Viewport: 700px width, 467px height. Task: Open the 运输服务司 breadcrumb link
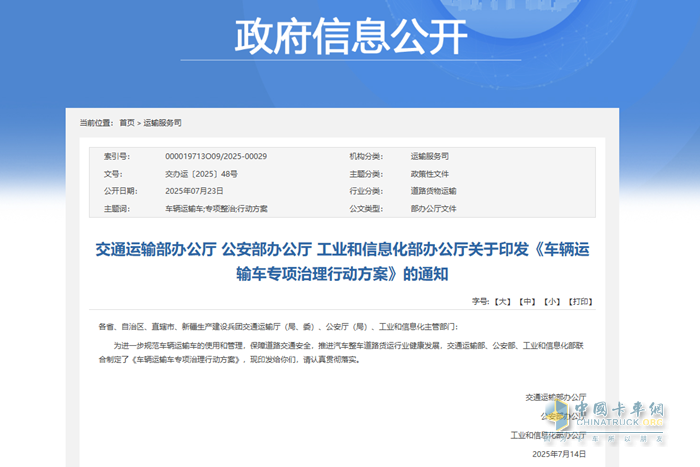point(162,123)
